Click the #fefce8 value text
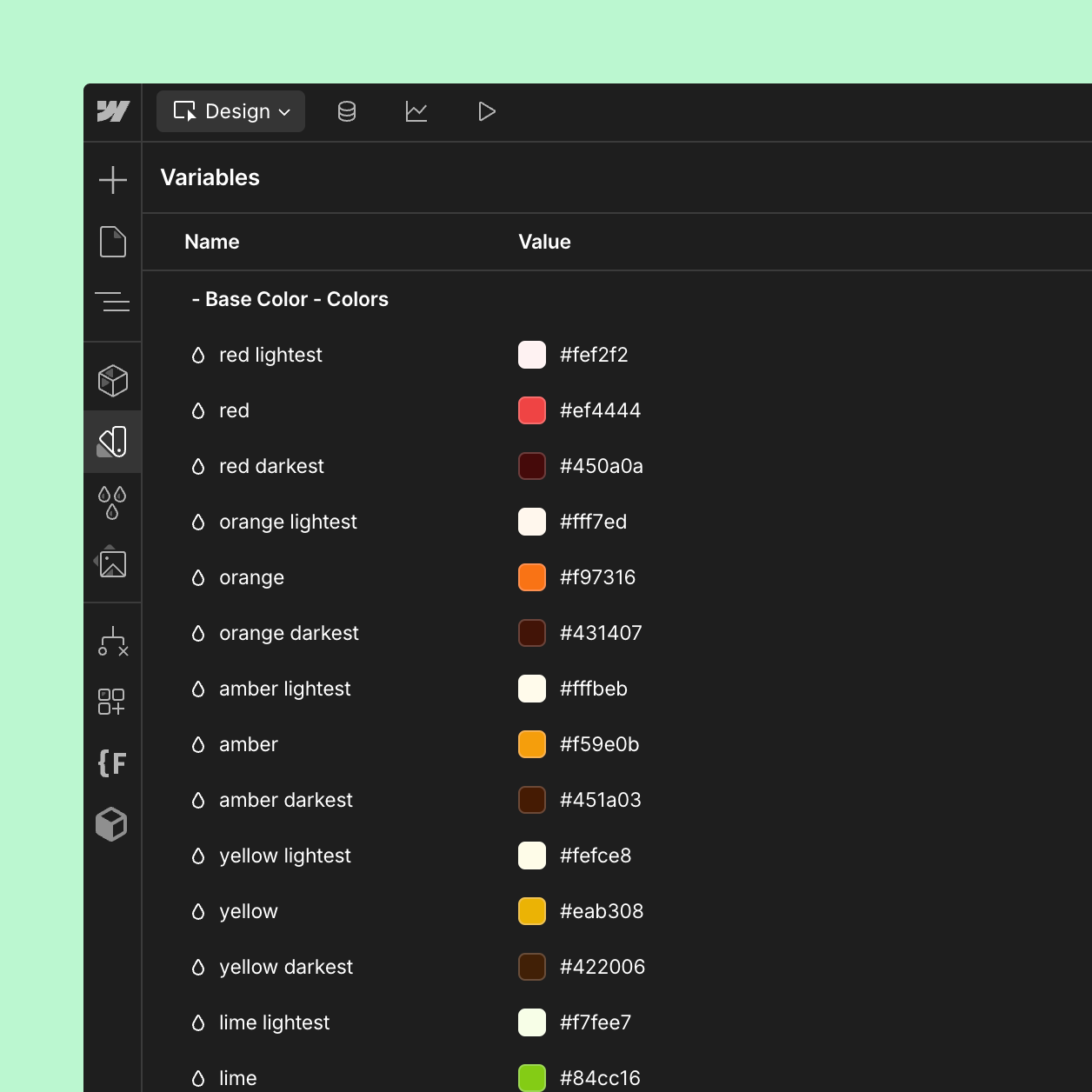Image resolution: width=1092 pixels, height=1092 pixels. tap(596, 856)
